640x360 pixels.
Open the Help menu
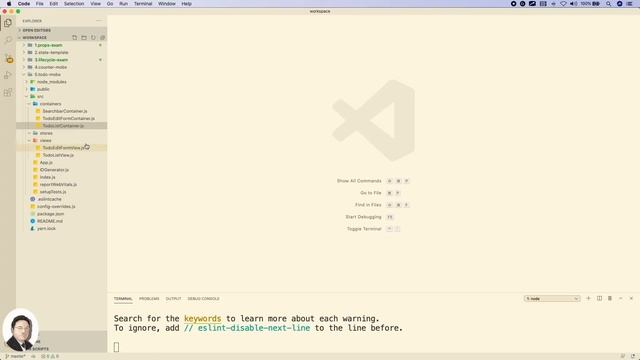[x=187, y=4]
